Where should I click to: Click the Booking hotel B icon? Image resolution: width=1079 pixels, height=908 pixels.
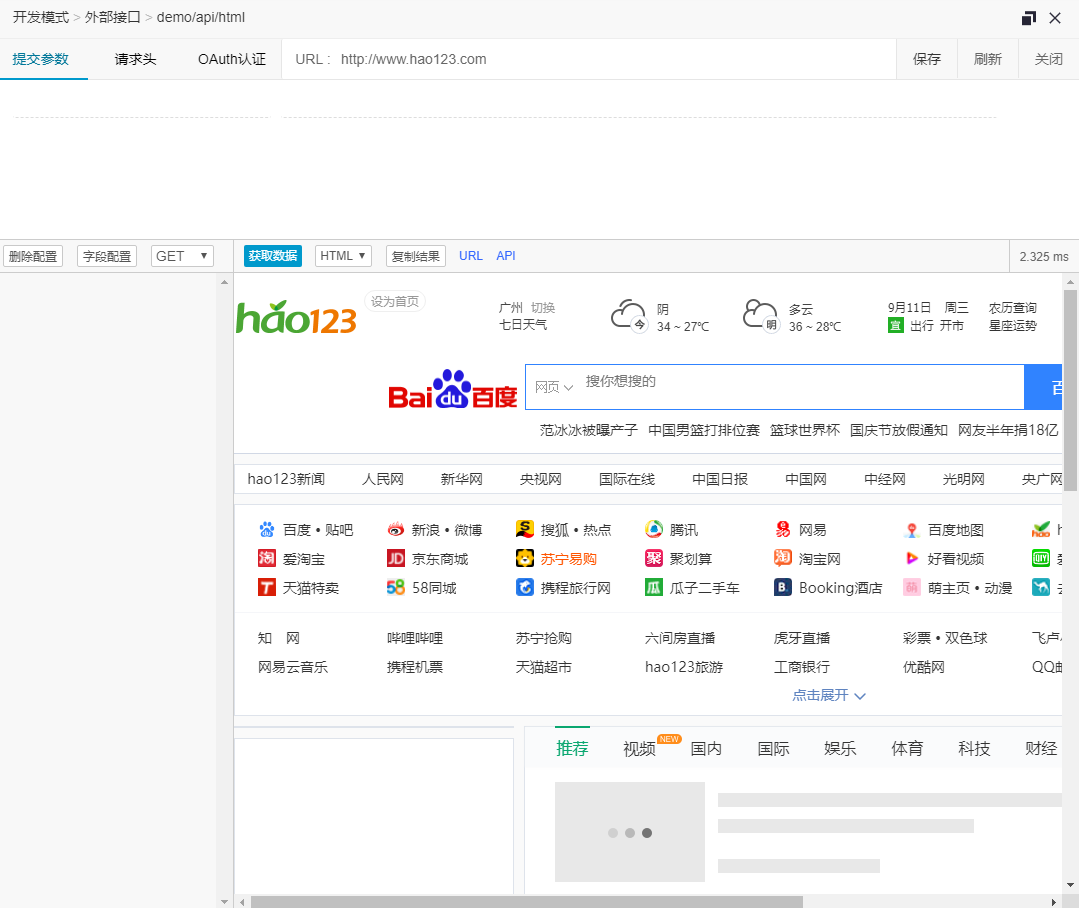782,587
